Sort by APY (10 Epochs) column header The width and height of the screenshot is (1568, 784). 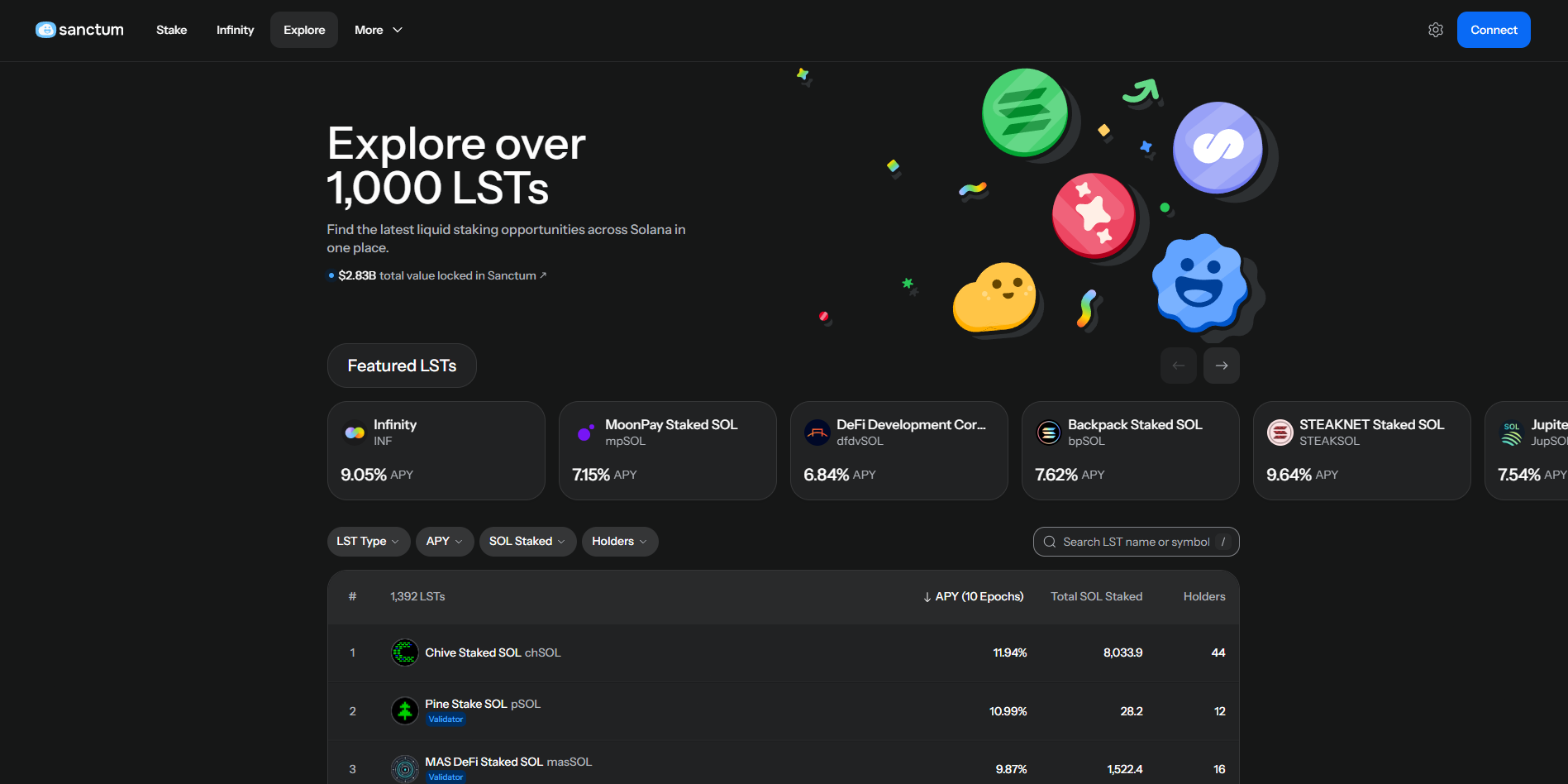[974, 596]
